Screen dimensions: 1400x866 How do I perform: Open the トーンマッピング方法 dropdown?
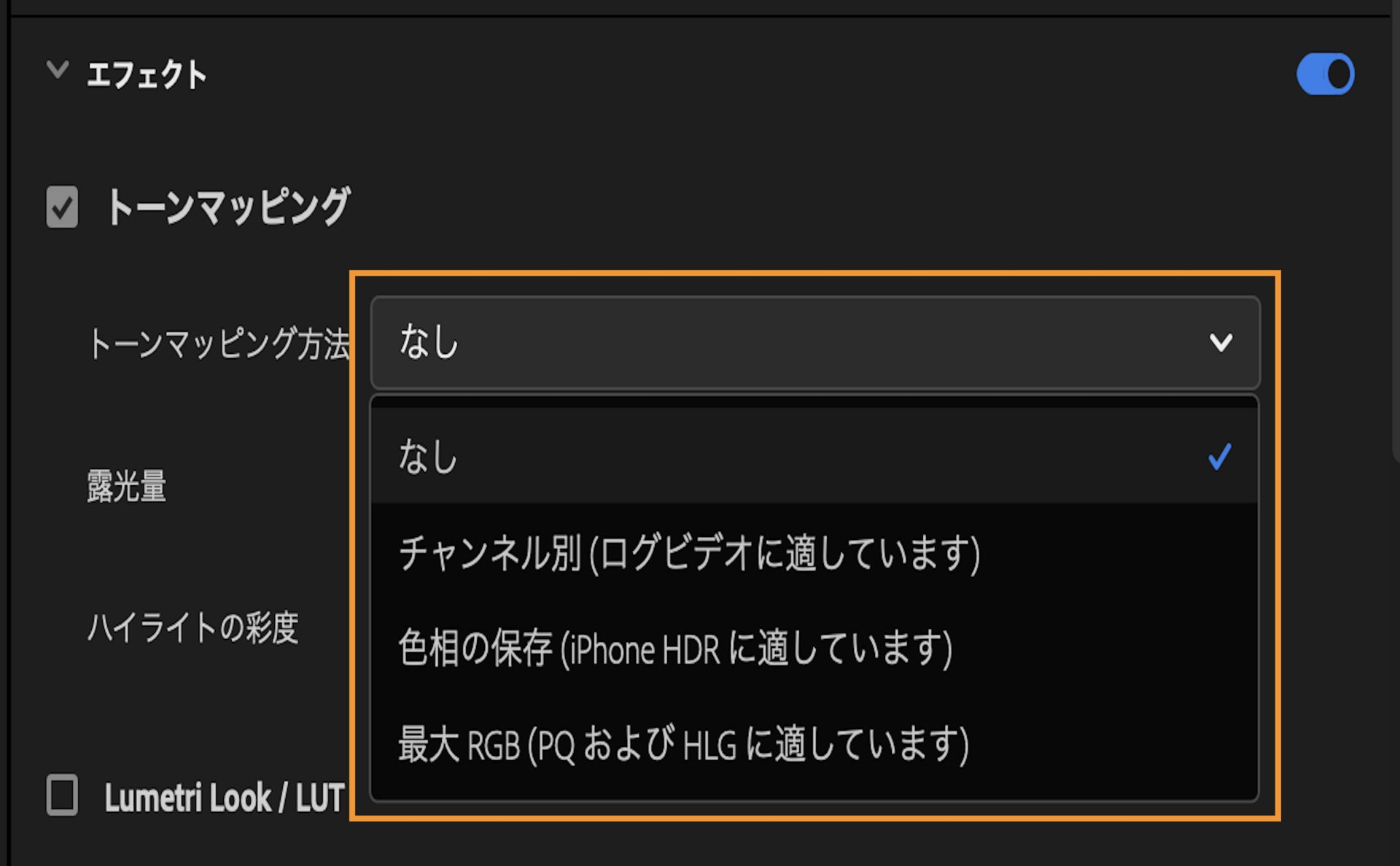click(802, 340)
